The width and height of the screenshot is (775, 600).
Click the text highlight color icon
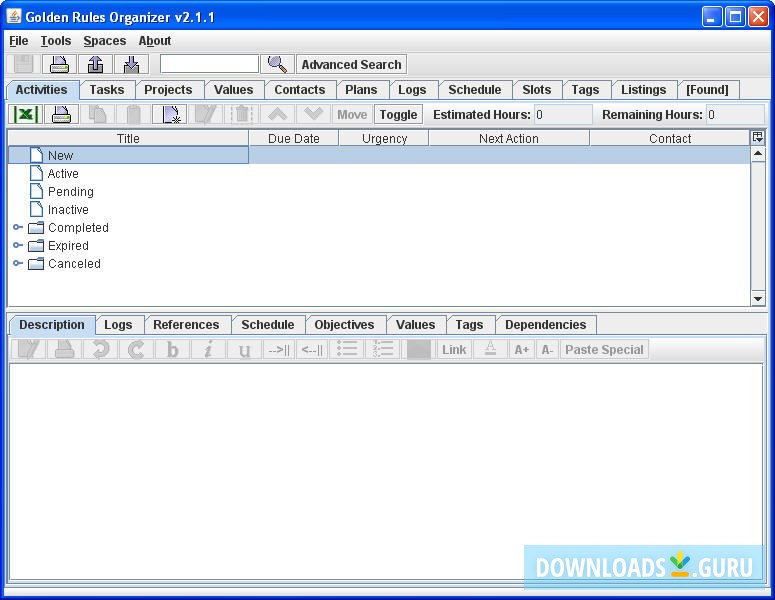pos(490,349)
